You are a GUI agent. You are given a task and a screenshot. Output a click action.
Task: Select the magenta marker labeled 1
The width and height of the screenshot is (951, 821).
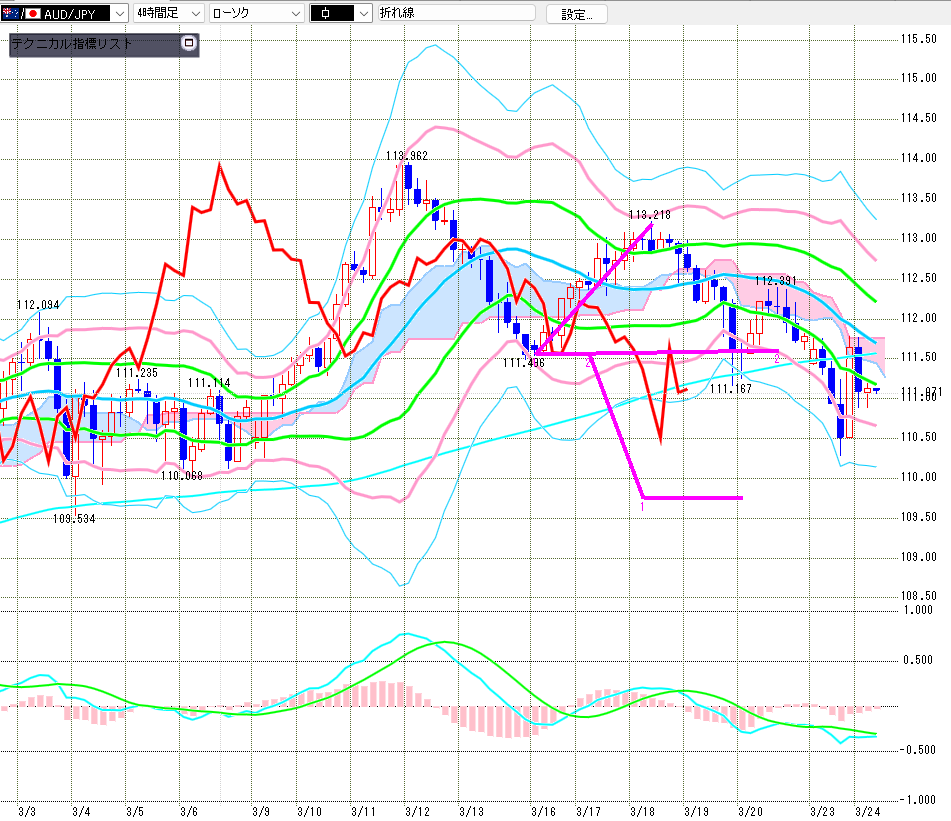(x=642, y=507)
